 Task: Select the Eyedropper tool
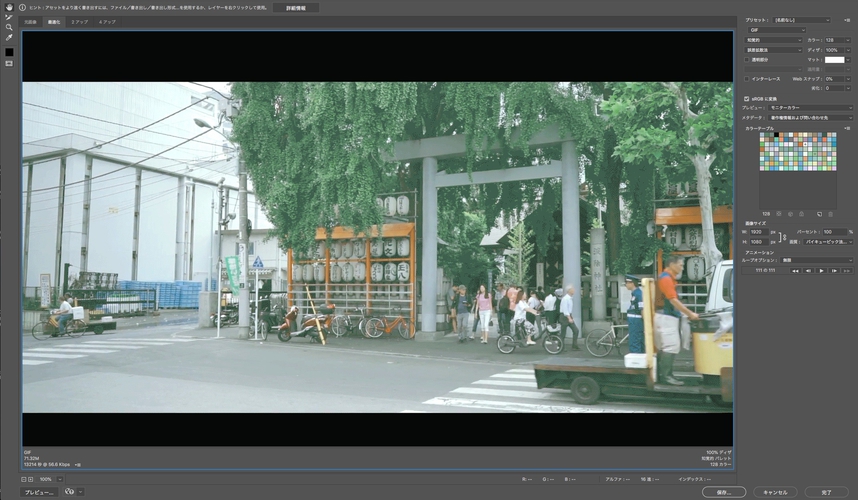(9, 38)
